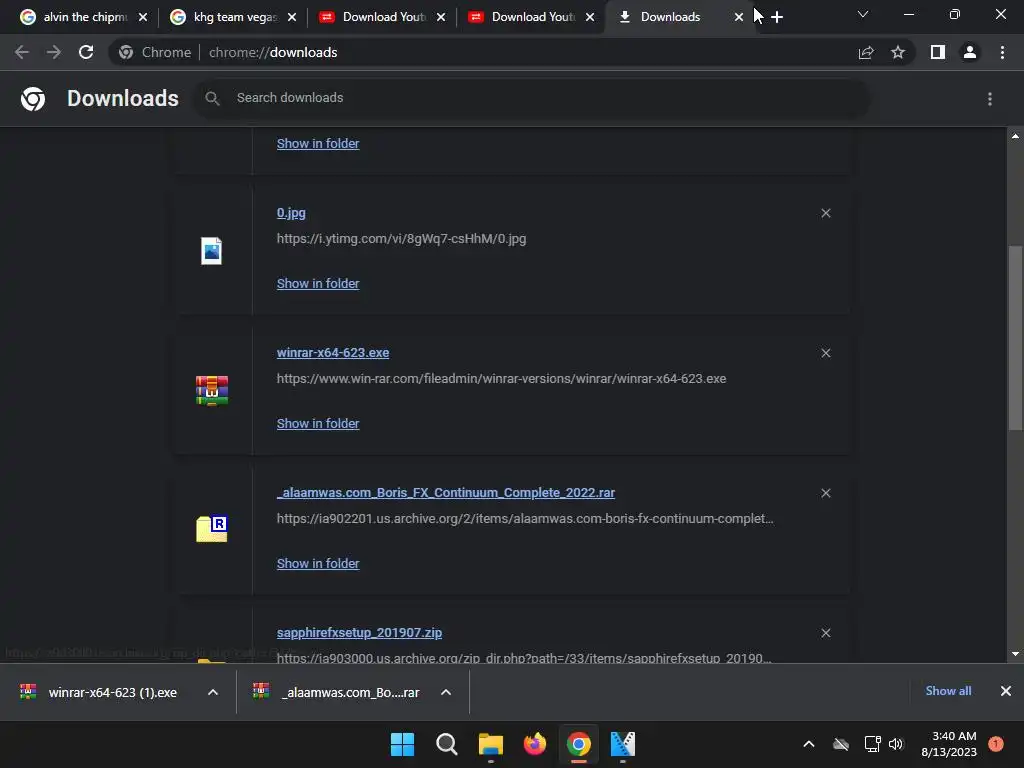
Task: Click the scrollbar up arrow
Action: 1015,136
